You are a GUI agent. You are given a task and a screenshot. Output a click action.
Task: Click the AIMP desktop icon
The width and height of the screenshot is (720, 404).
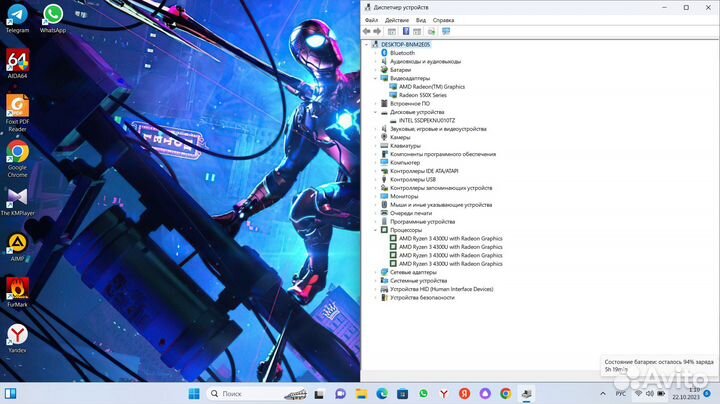pyautogui.click(x=17, y=247)
